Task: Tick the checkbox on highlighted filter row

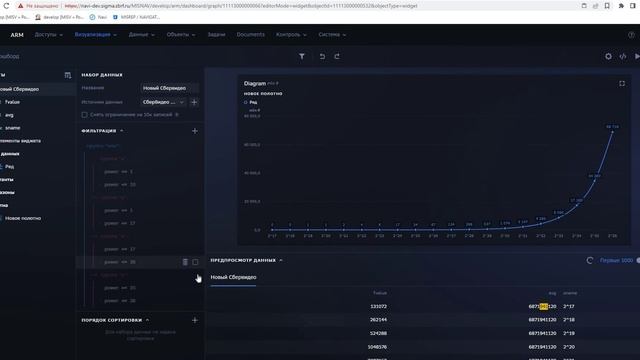Action: pos(195,262)
